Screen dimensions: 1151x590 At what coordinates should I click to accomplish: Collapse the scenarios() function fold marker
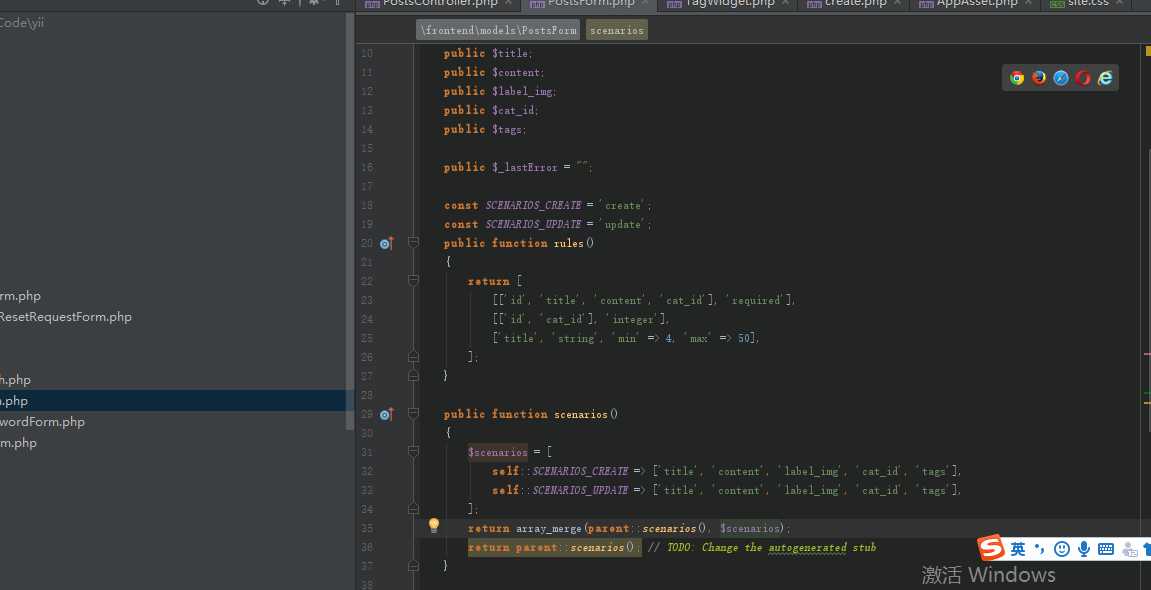[413, 413]
